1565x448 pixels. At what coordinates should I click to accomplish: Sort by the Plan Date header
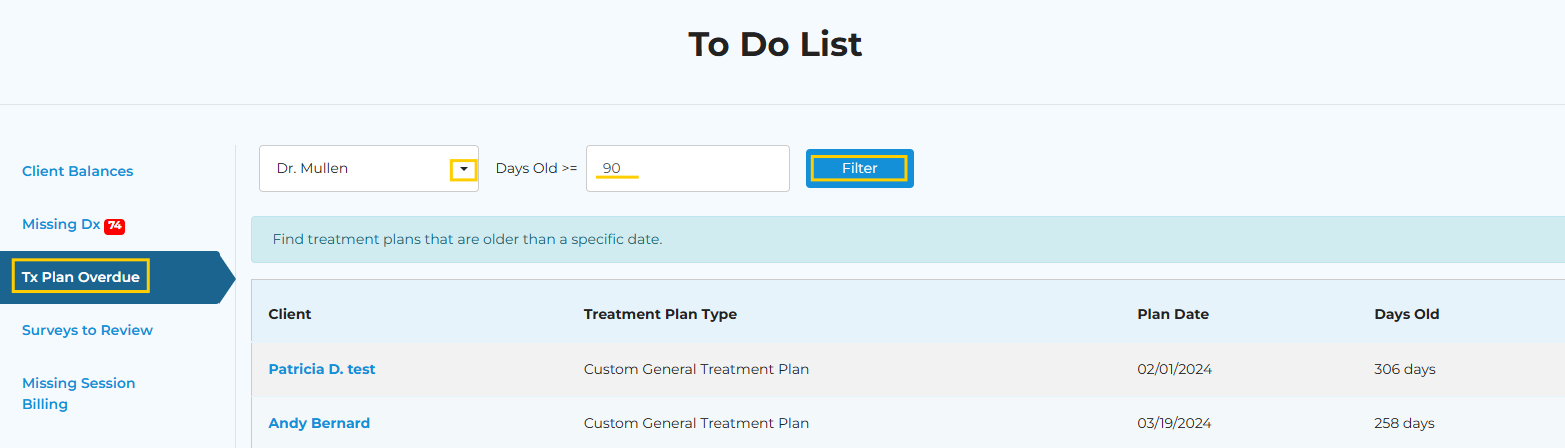pyautogui.click(x=1173, y=314)
